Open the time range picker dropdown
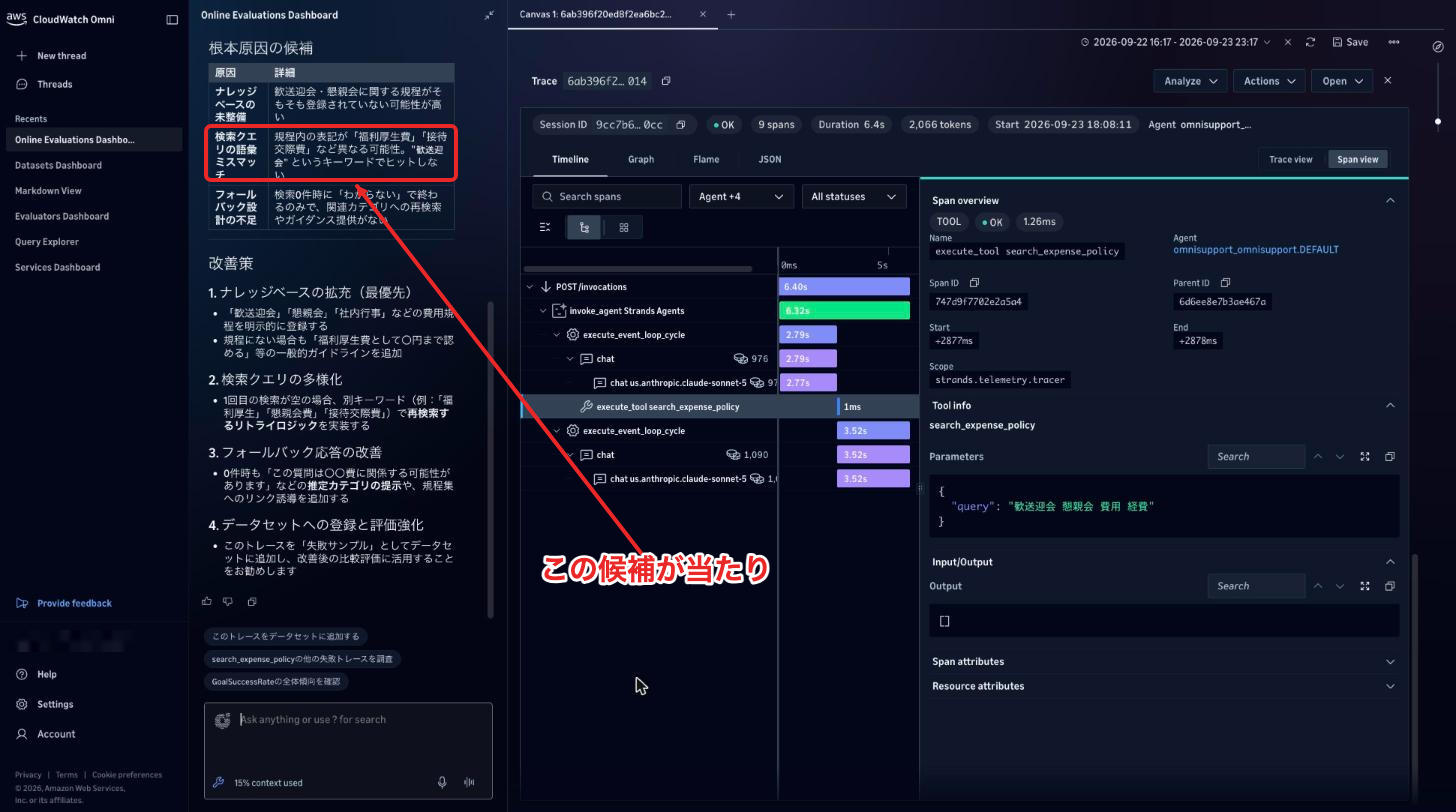 pyautogui.click(x=1176, y=42)
